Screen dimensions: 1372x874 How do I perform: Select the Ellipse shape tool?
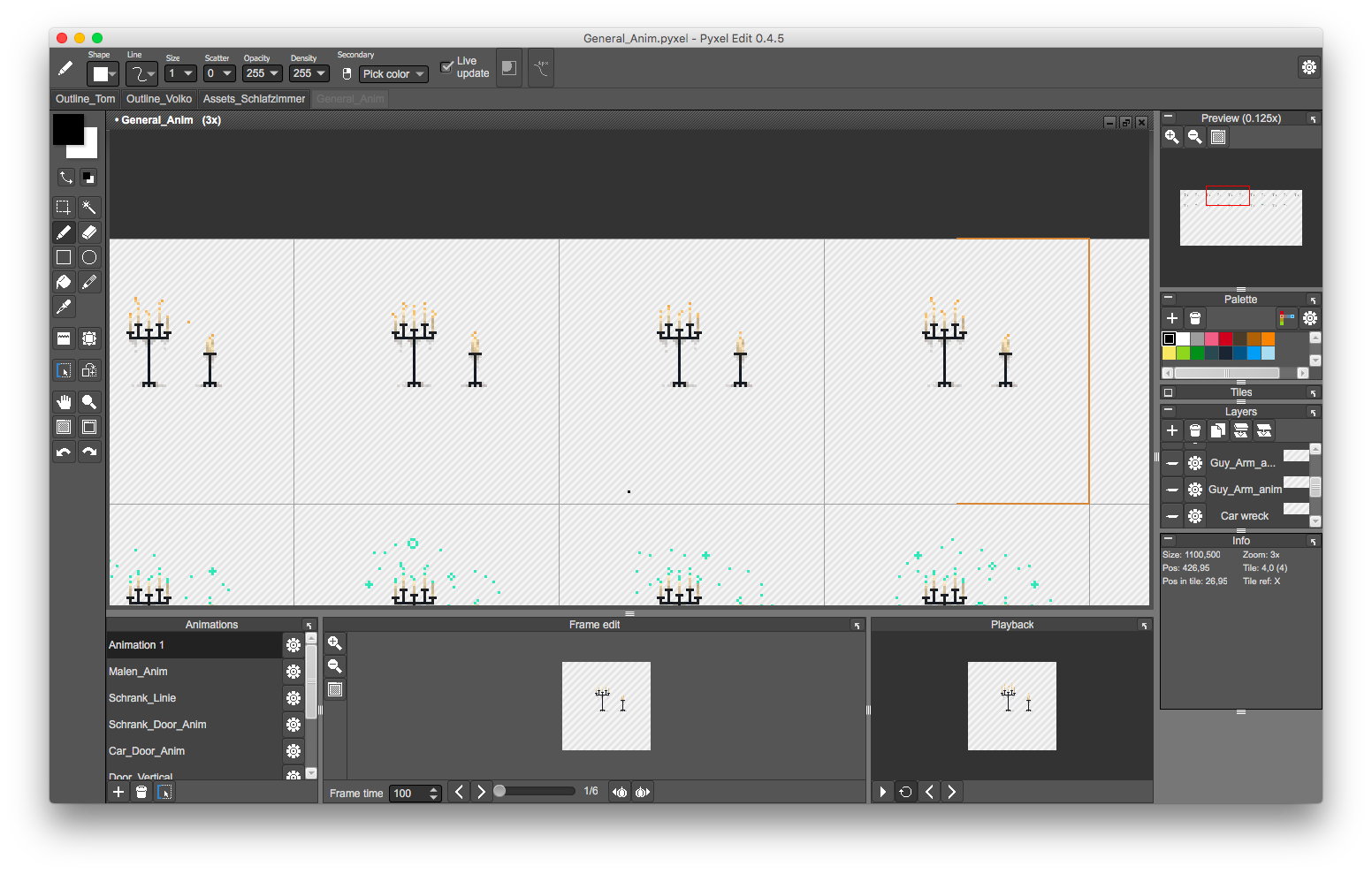[89, 257]
